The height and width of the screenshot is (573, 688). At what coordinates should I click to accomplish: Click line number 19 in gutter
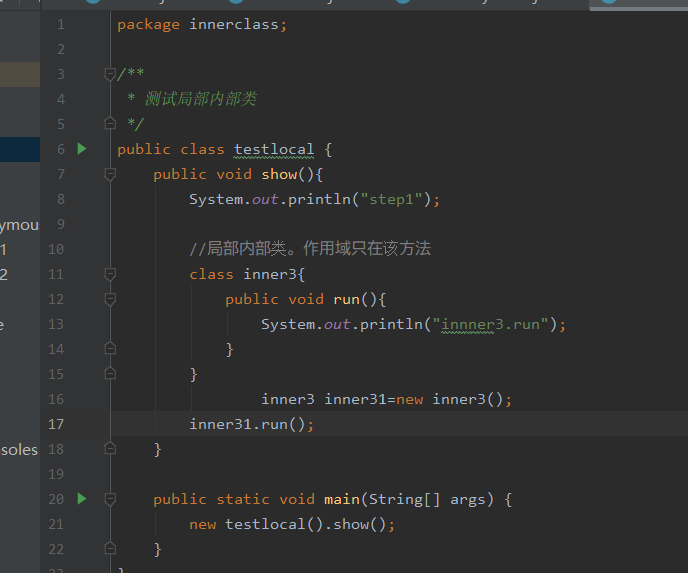[x=56, y=474]
